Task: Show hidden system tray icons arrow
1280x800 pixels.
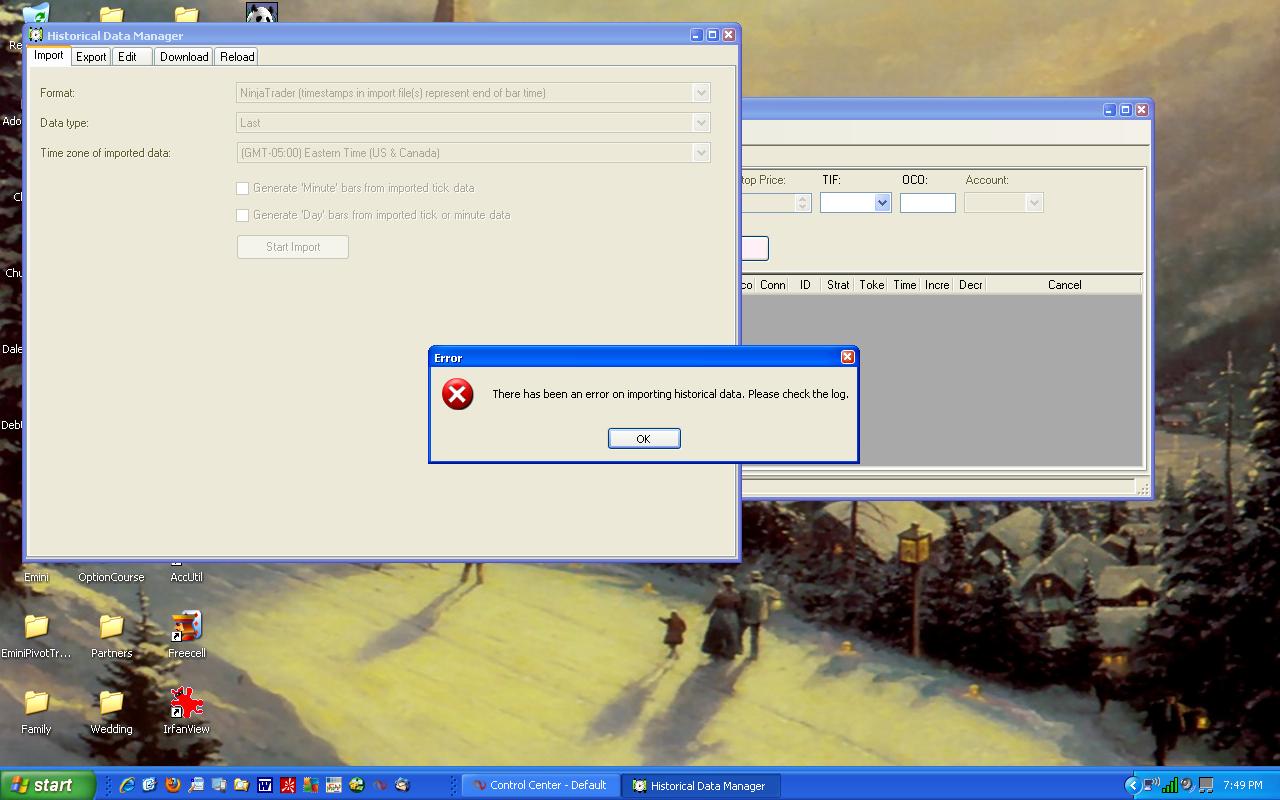Action: click(1132, 785)
